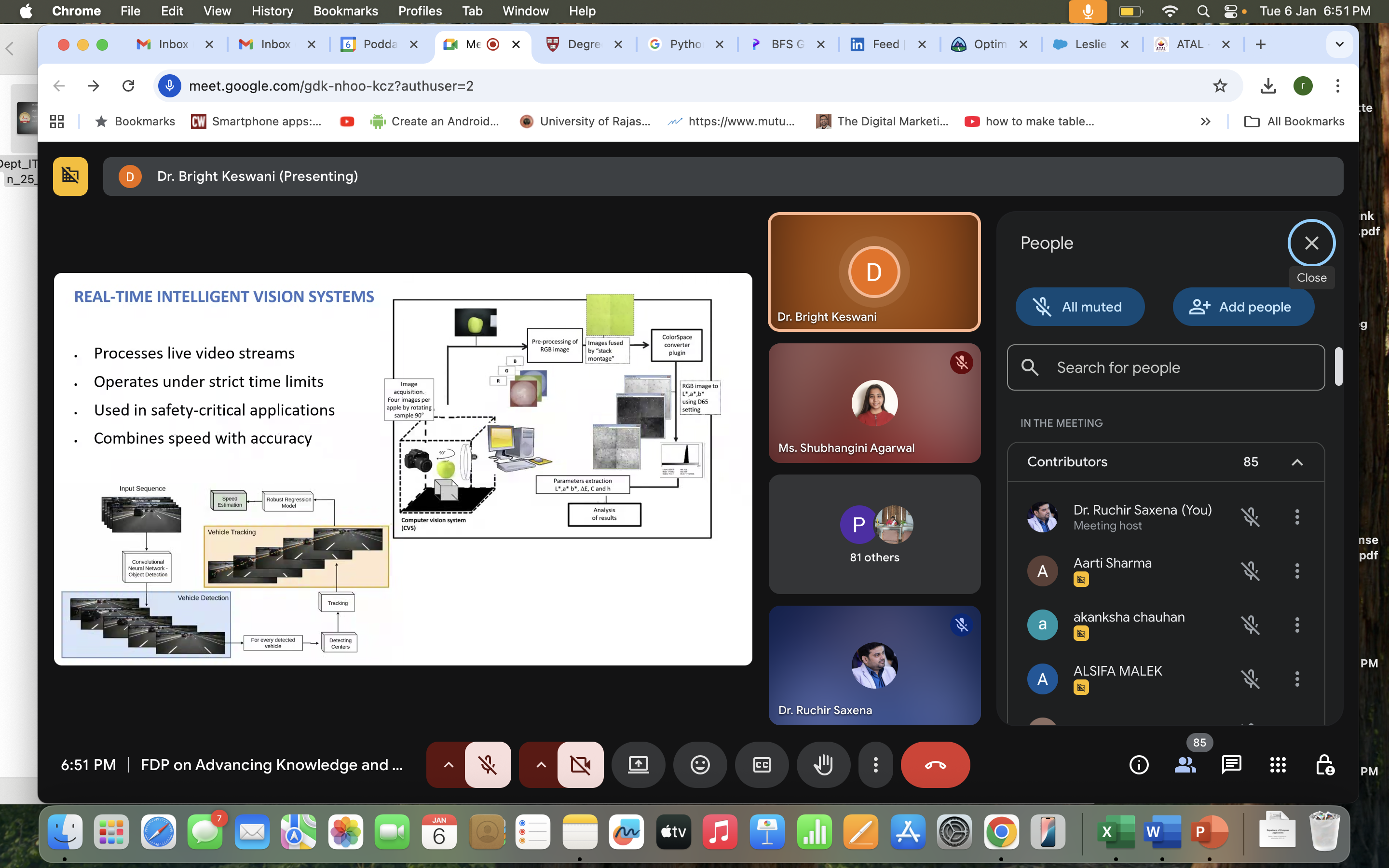Screen dimensions: 1389x868
Task: Open the emoji reactions button
Action: pyautogui.click(x=700, y=765)
